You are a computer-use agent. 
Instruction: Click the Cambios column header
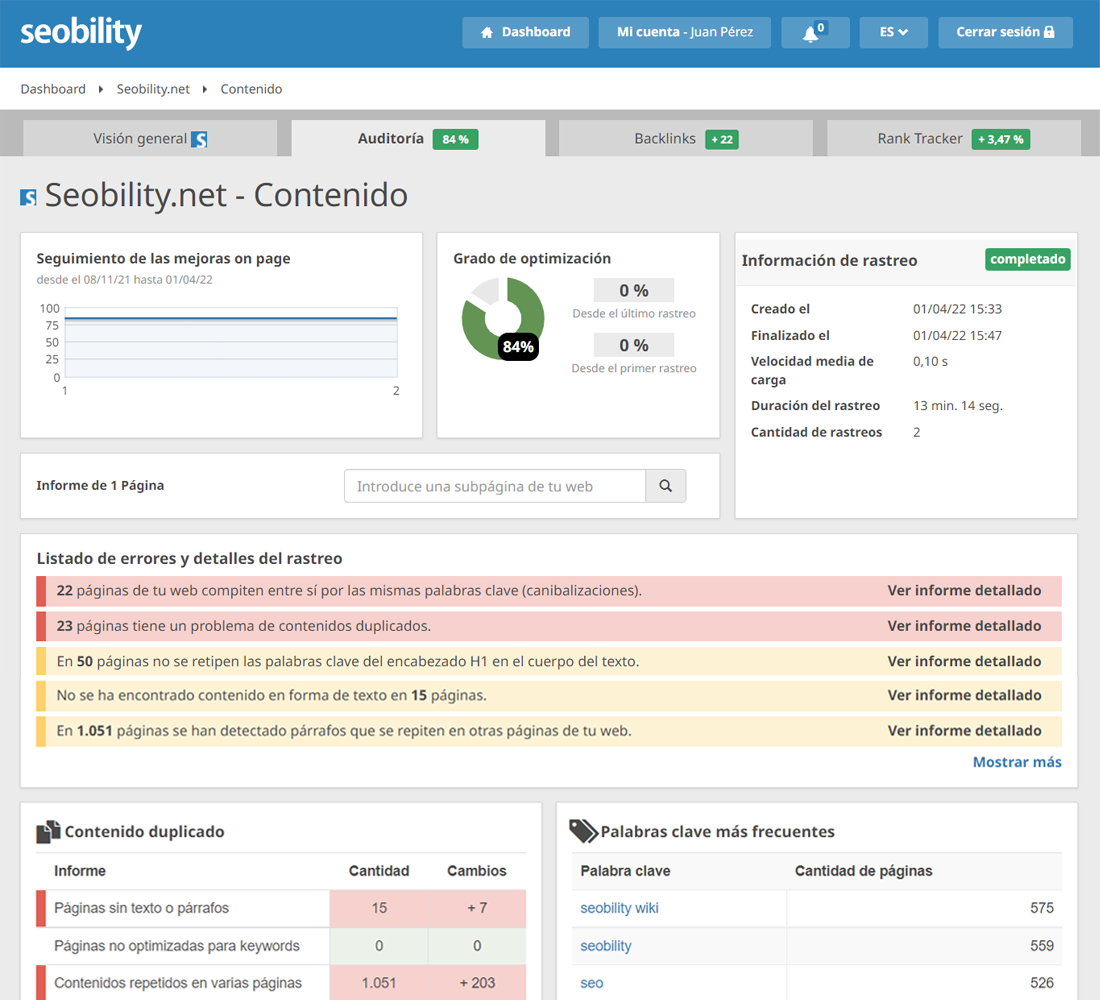[477, 871]
